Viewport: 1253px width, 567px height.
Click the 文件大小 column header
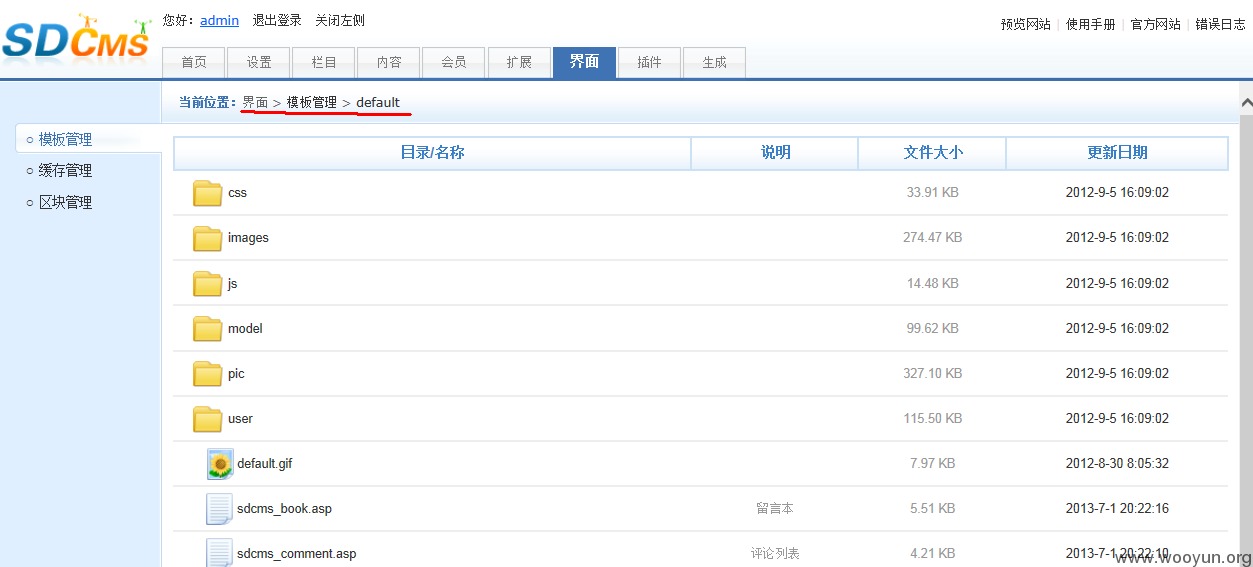point(932,153)
